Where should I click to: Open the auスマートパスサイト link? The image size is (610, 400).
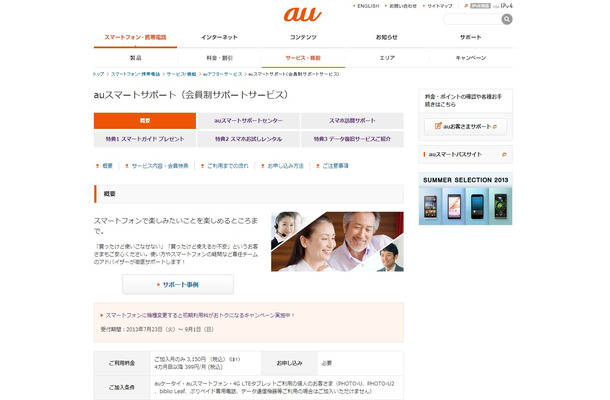click(x=459, y=156)
